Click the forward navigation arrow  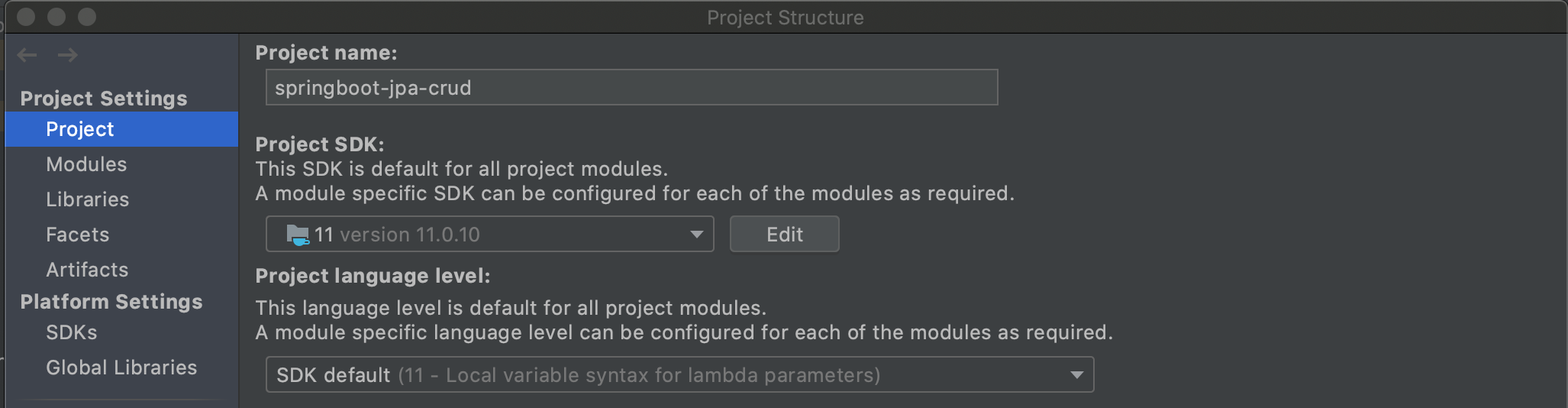tap(68, 55)
